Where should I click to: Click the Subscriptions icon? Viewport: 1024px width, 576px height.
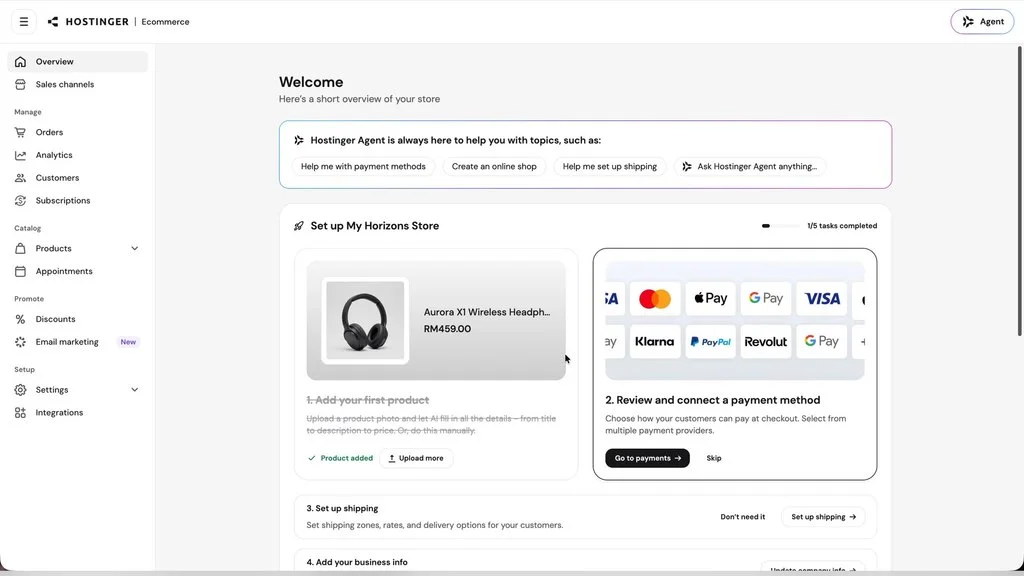(20, 200)
